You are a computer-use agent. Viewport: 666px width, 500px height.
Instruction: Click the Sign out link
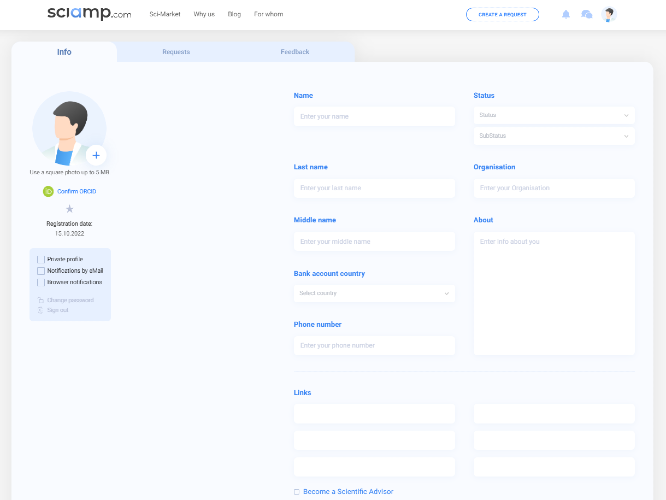point(58,310)
